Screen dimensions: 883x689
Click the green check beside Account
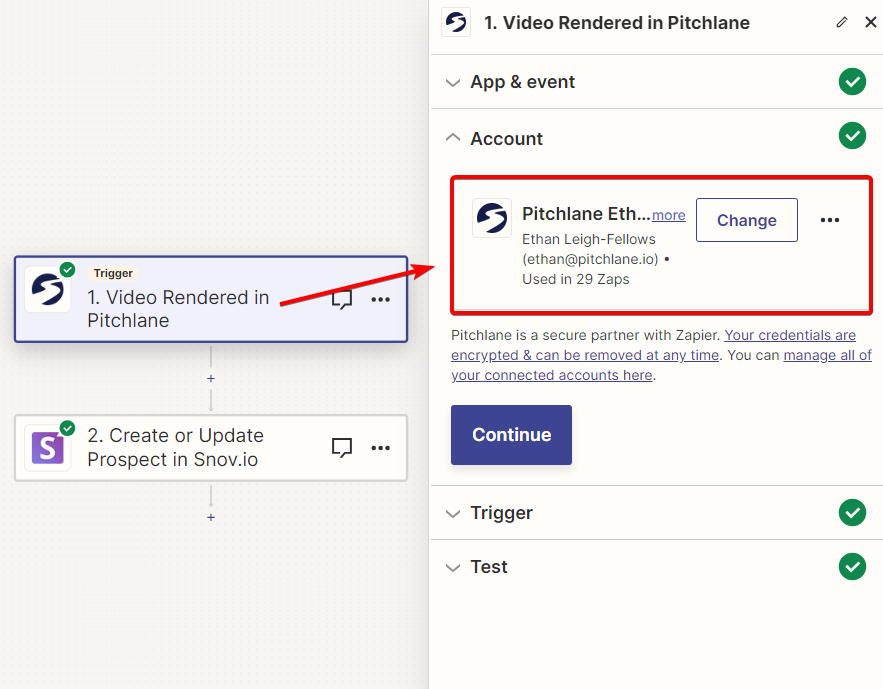point(852,136)
